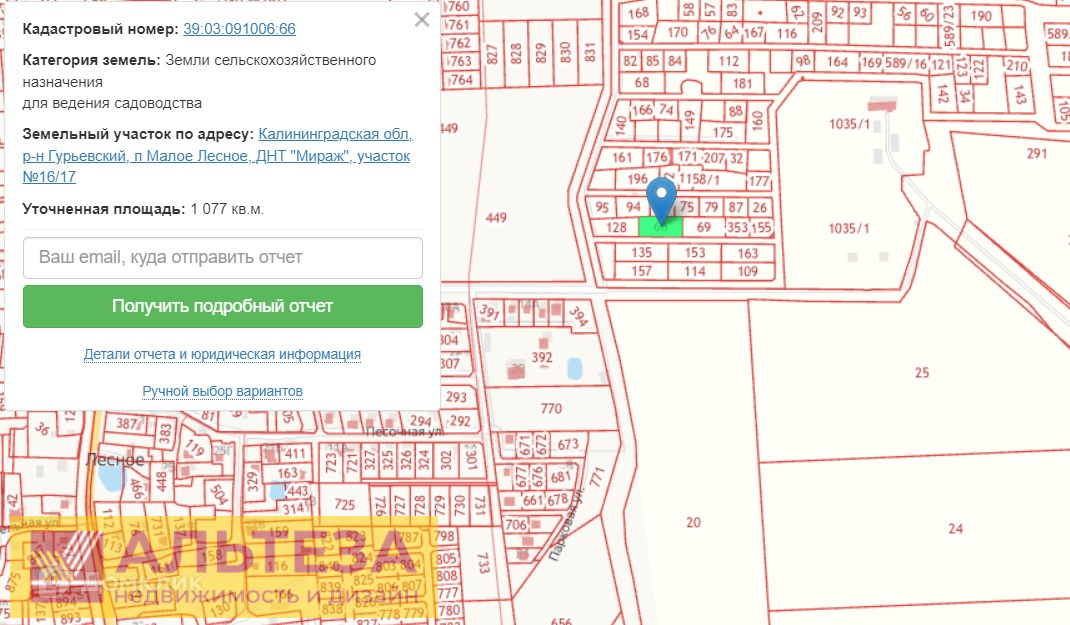
Task: Select parcel 68 on the map
Action: (x=642, y=83)
